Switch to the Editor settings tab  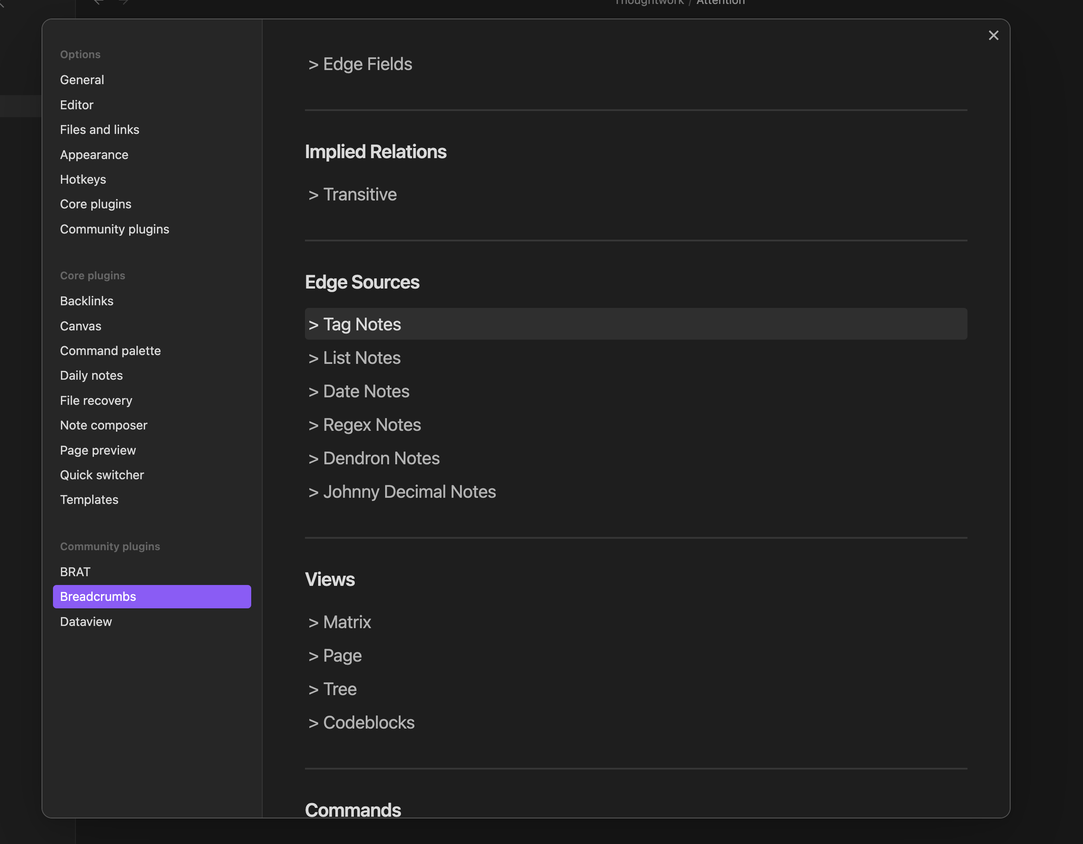(x=77, y=105)
